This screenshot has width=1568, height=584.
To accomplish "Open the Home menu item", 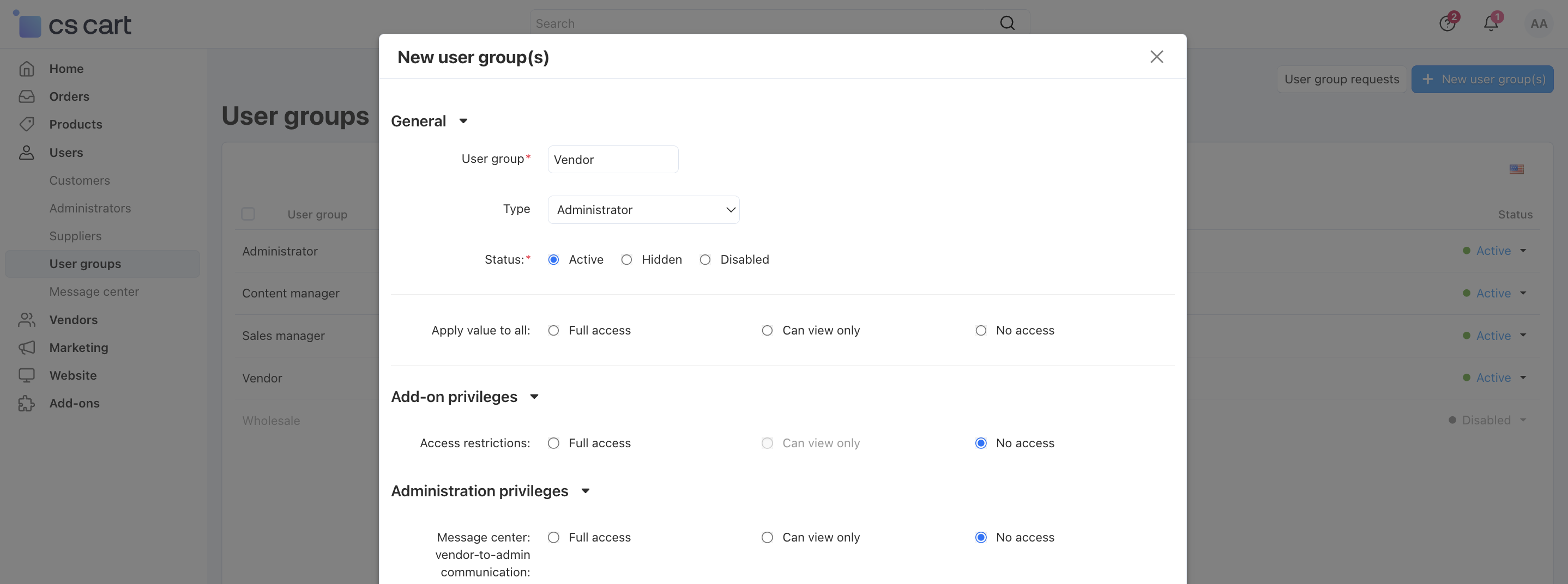I will (x=67, y=69).
